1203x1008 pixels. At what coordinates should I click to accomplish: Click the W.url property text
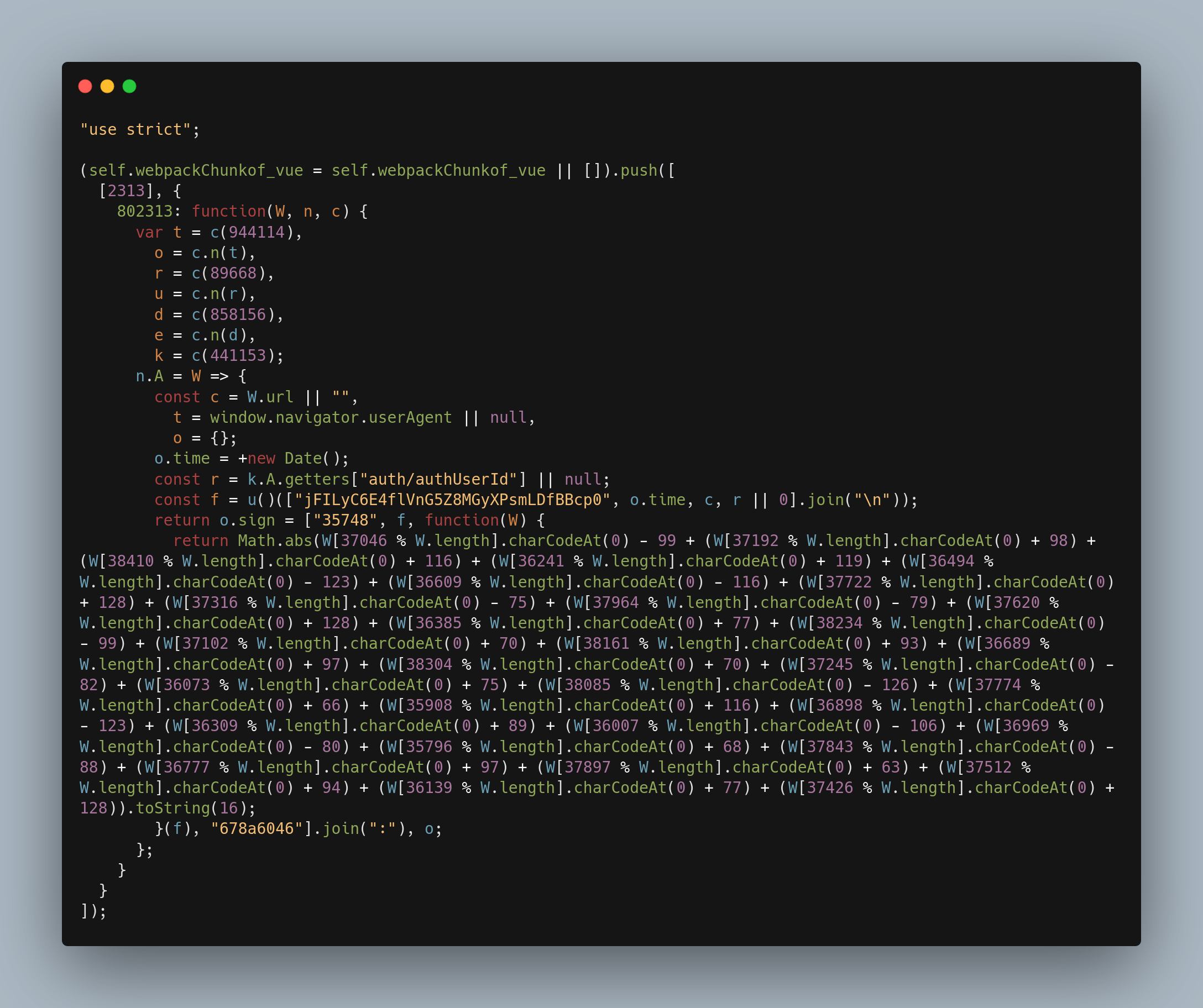coord(270,397)
